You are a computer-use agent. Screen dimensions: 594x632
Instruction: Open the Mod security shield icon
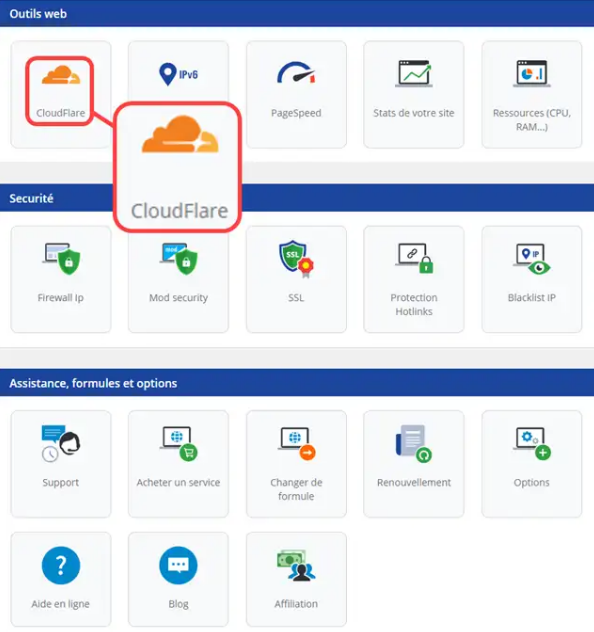[179, 259]
